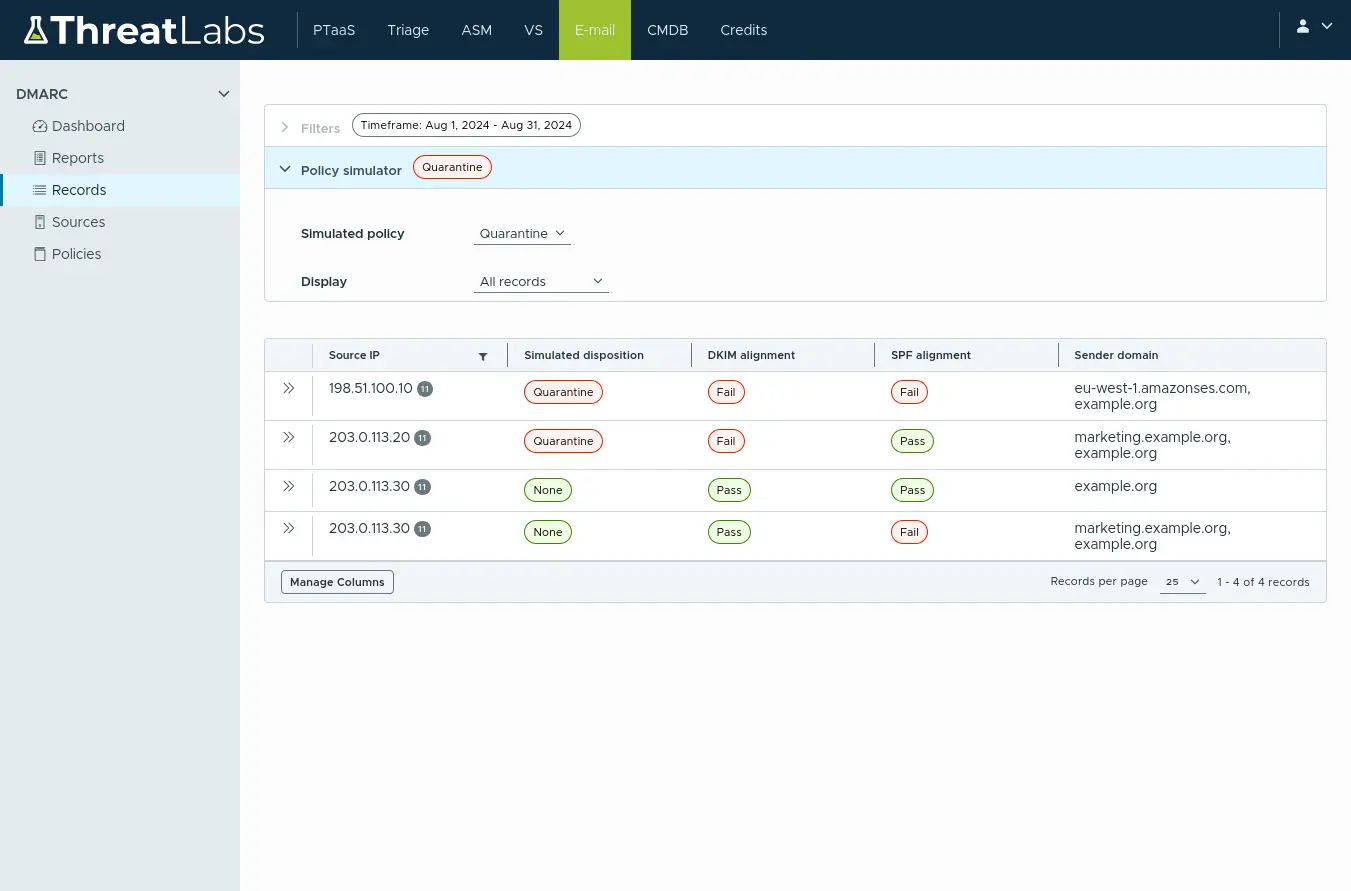The height and width of the screenshot is (891, 1351).
Task: Expand details for the 203.0.113.20 row
Action: click(289, 437)
